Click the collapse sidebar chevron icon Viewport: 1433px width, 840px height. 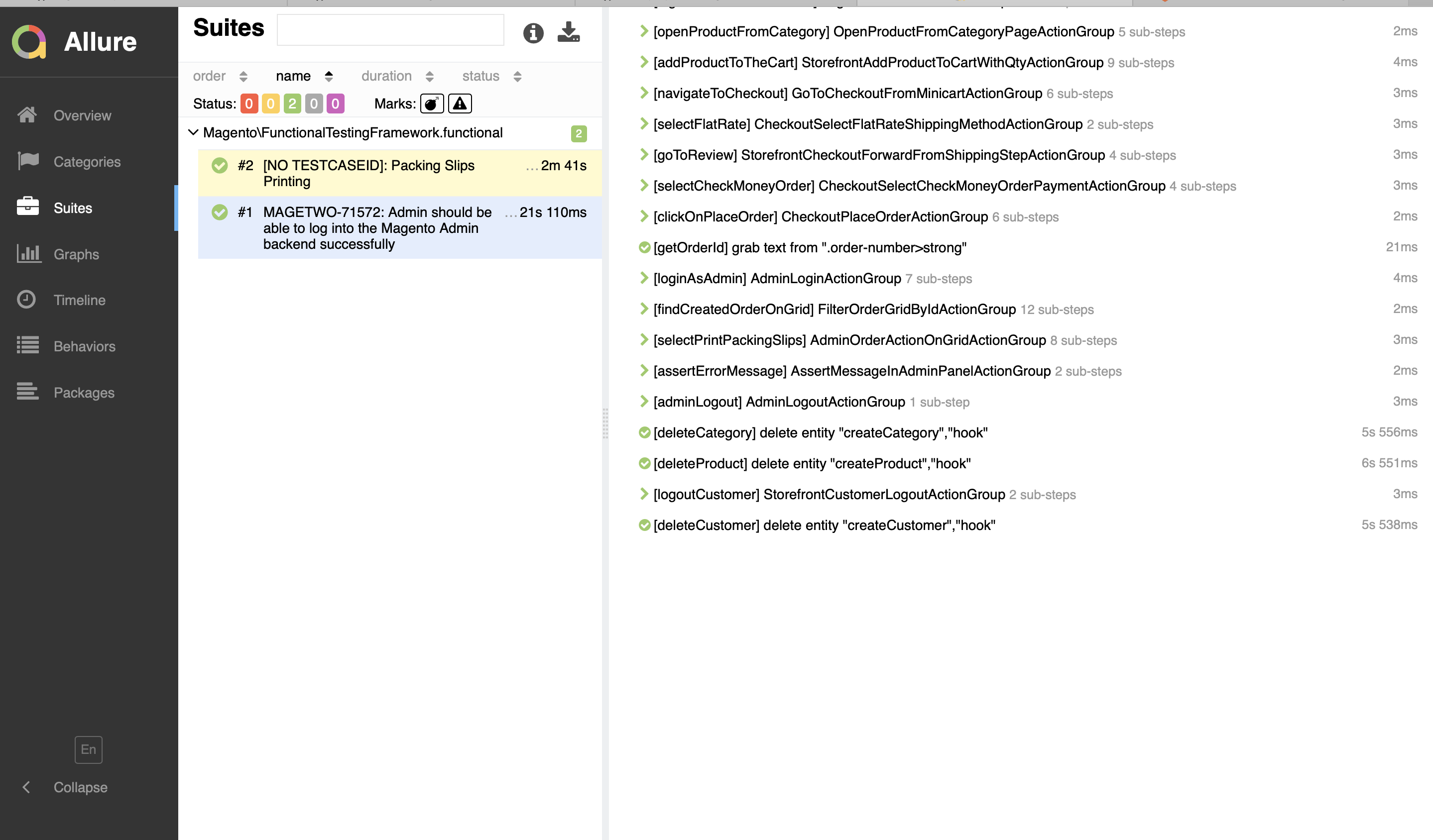point(26,787)
